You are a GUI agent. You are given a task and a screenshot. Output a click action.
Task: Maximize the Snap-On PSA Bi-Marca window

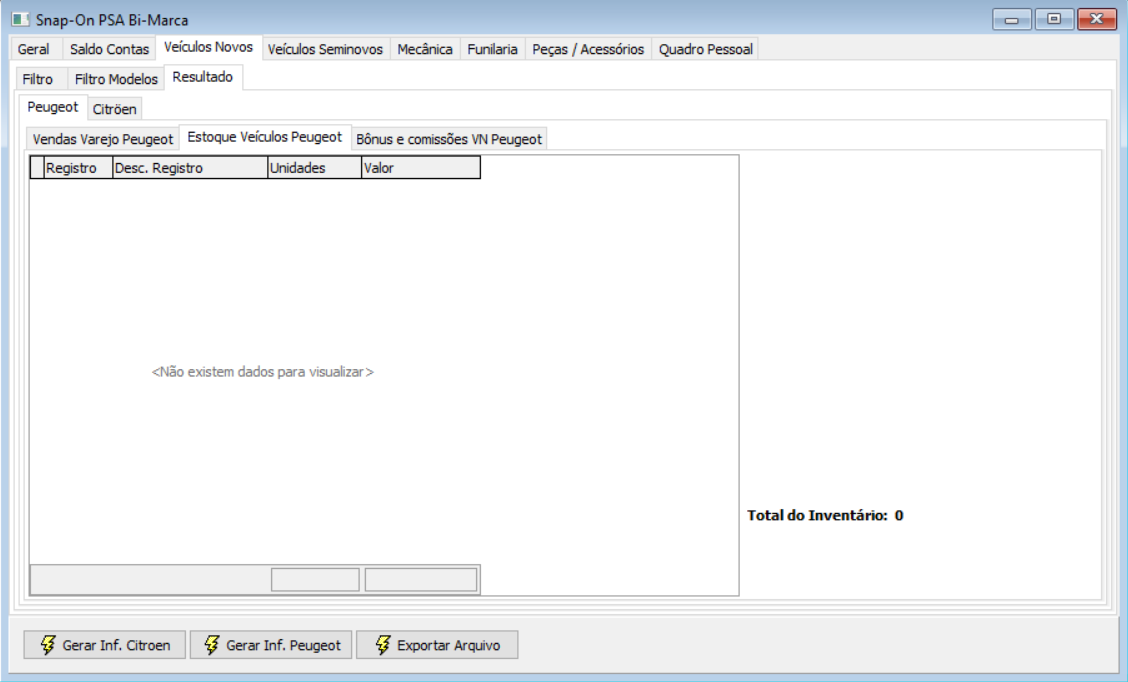(x=1054, y=19)
